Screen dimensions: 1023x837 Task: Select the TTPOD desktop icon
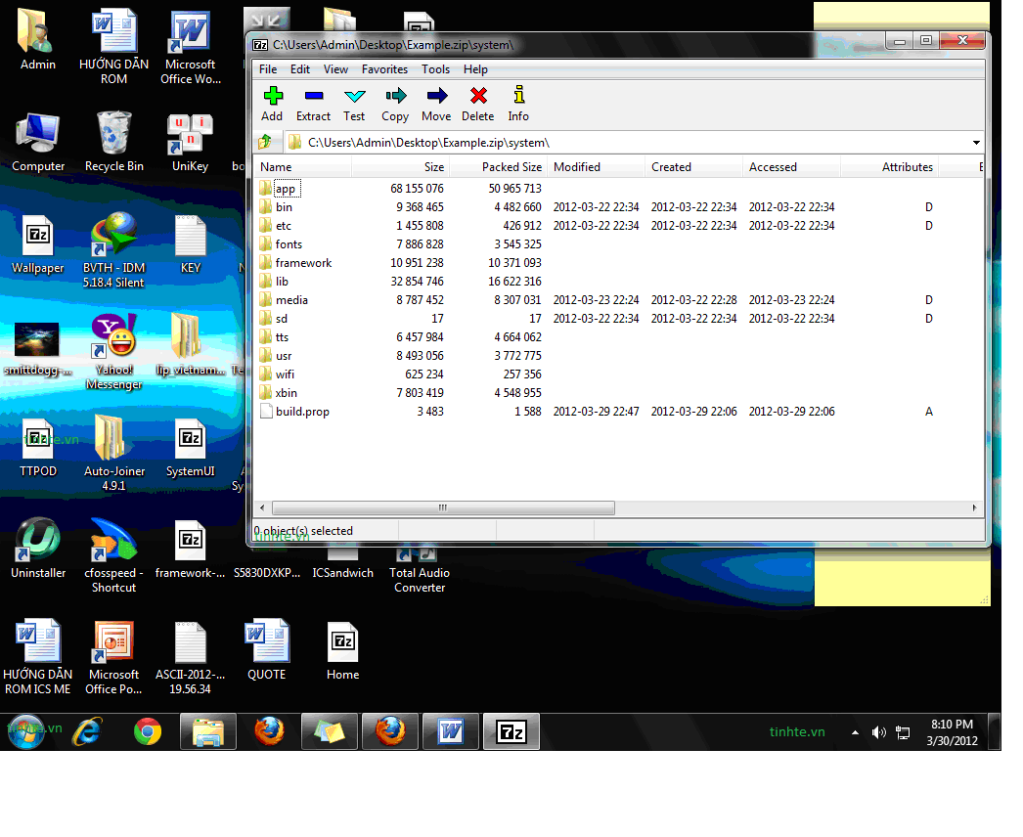38,448
